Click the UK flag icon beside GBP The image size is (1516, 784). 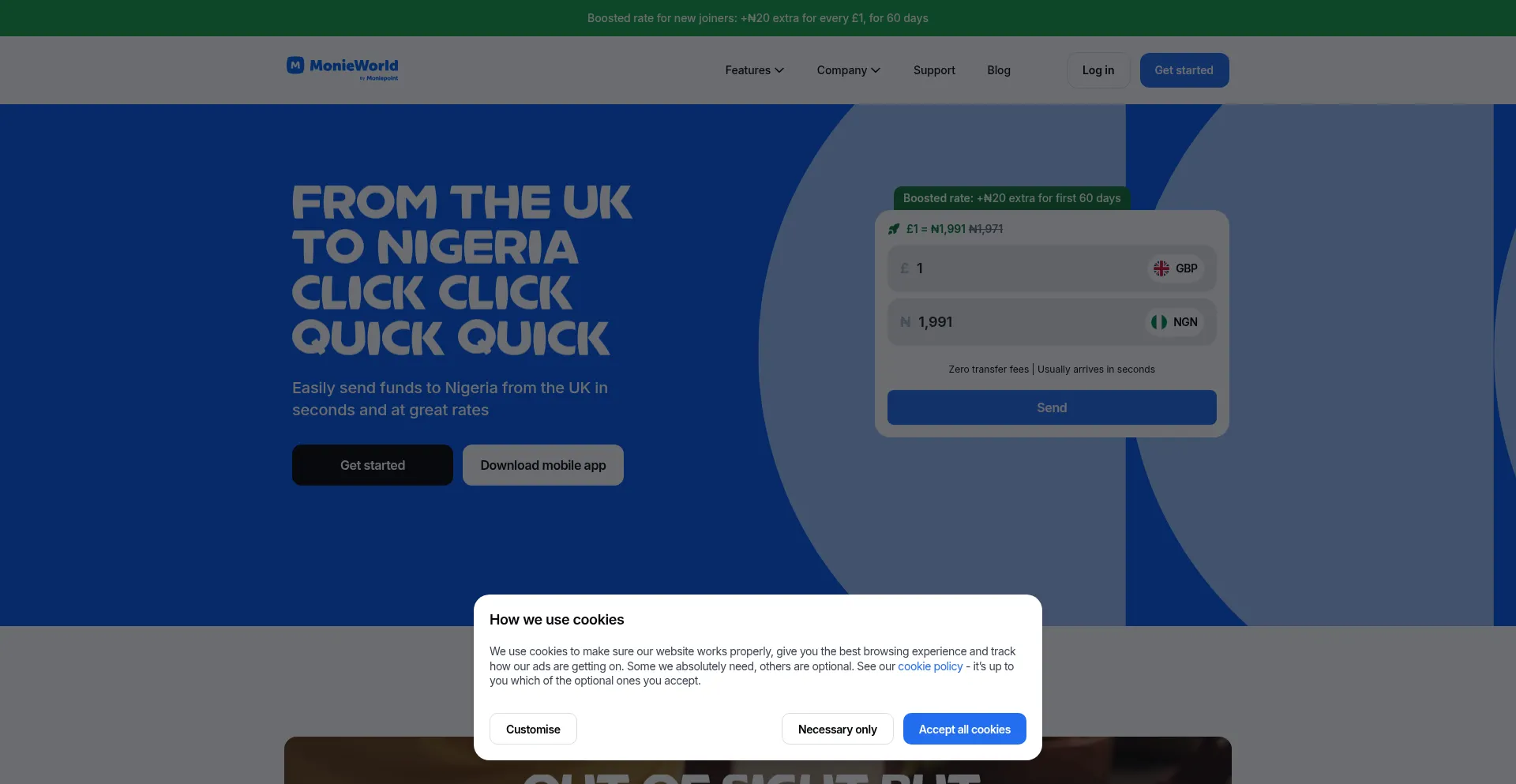click(x=1161, y=268)
